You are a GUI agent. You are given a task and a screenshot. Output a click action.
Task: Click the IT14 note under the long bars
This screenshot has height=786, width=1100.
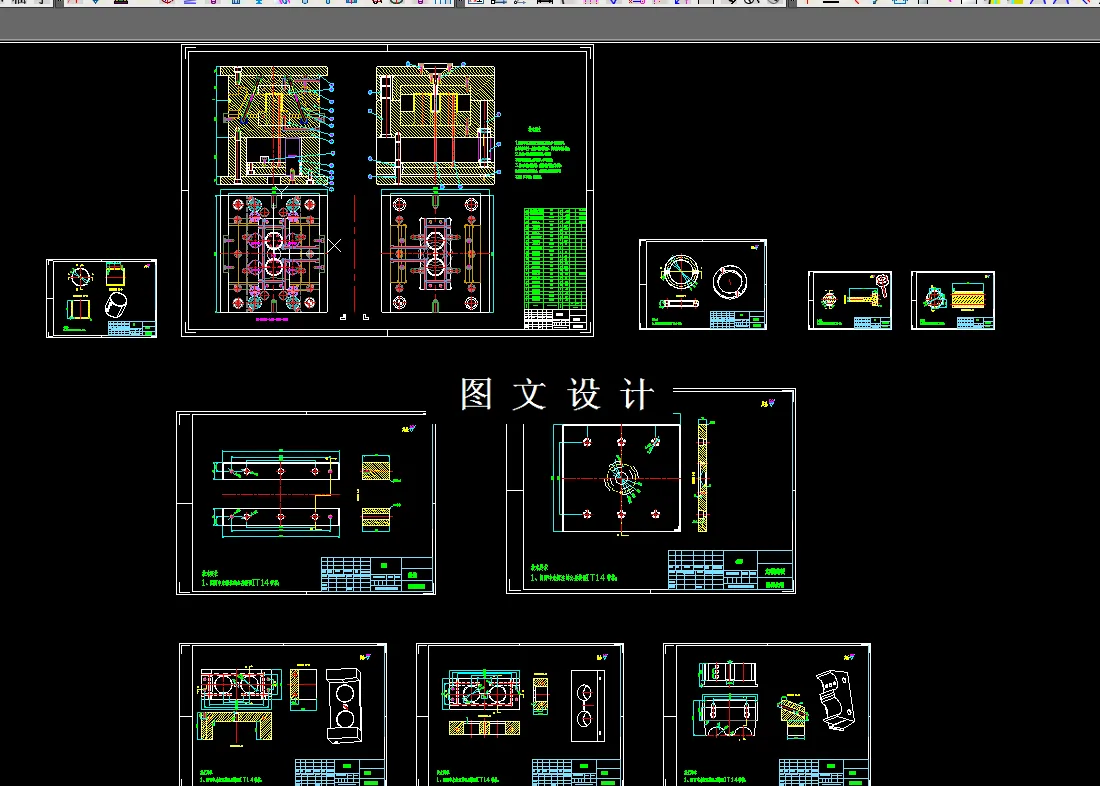coord(240,582)
